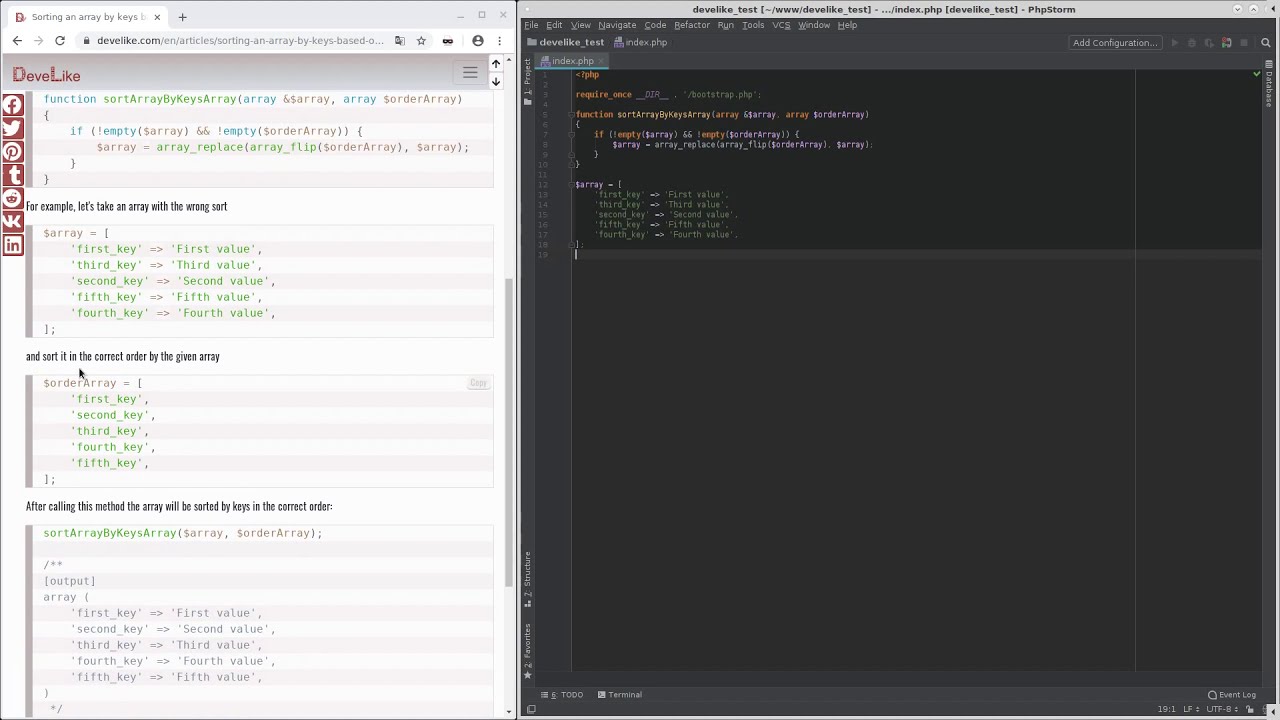Open the Chrome profile avatar
Screen dimensions: 1280x720
tap(478, 41)
